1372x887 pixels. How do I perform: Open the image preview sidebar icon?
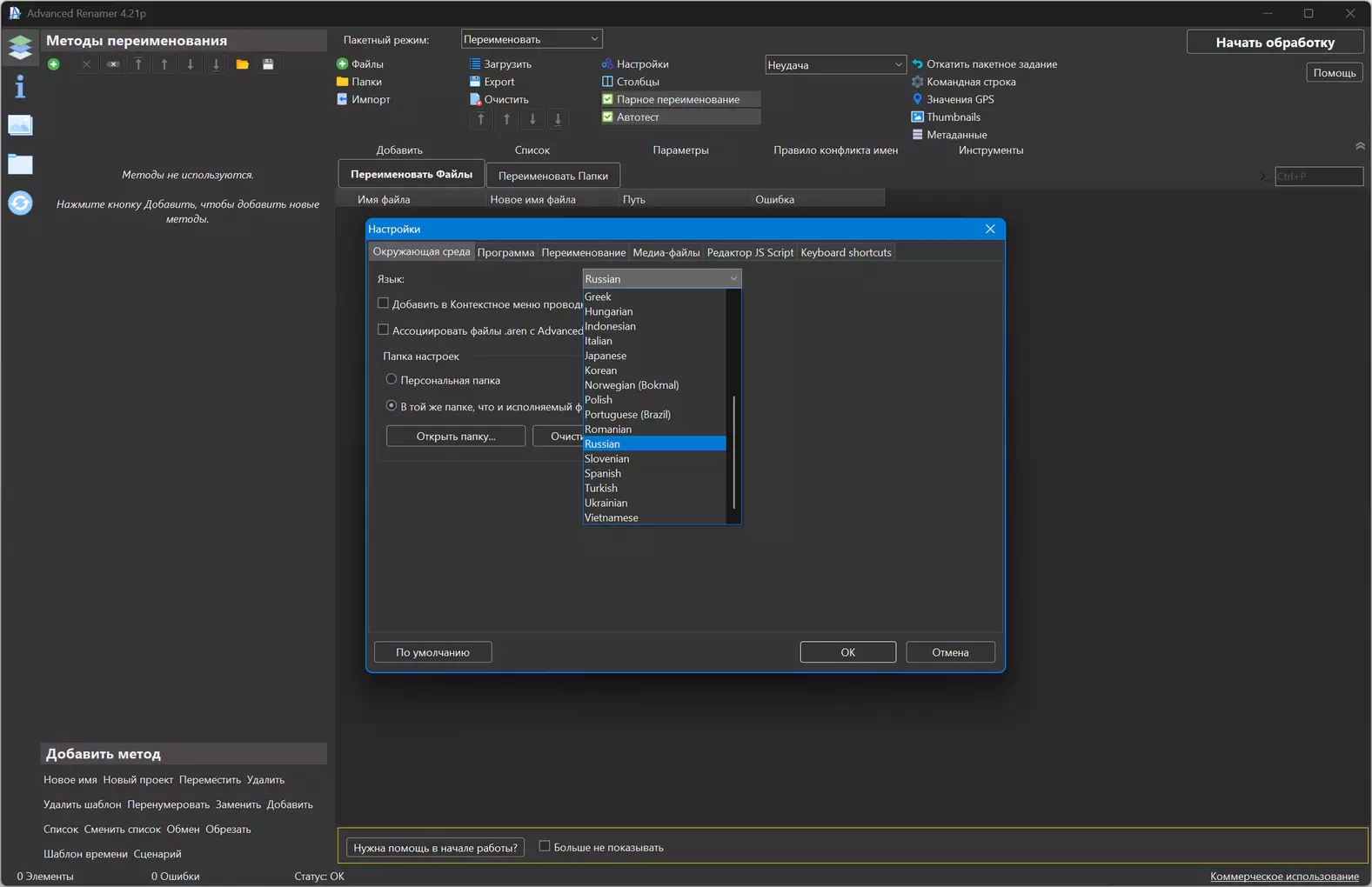coord(20,125)
